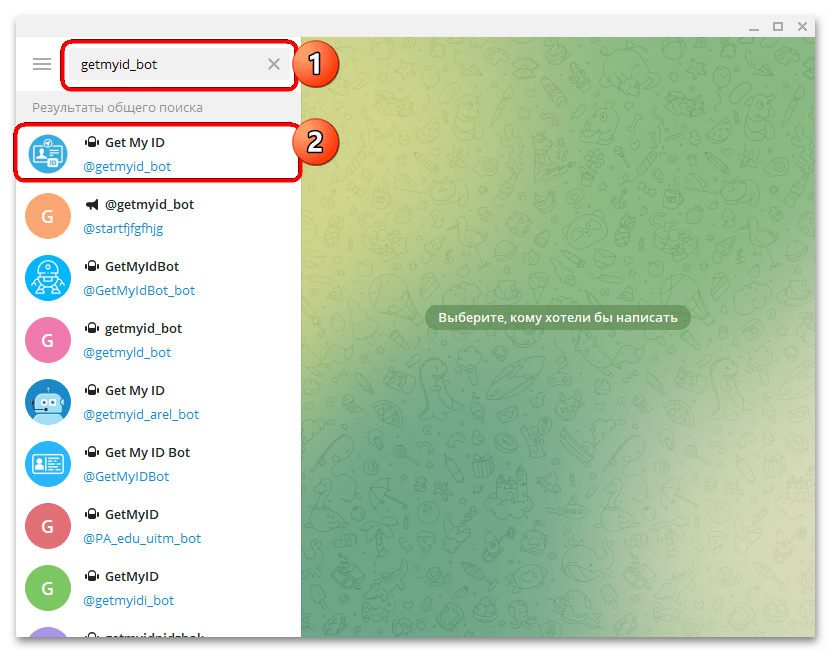Maximize the Telegram window

click(778, 27)
